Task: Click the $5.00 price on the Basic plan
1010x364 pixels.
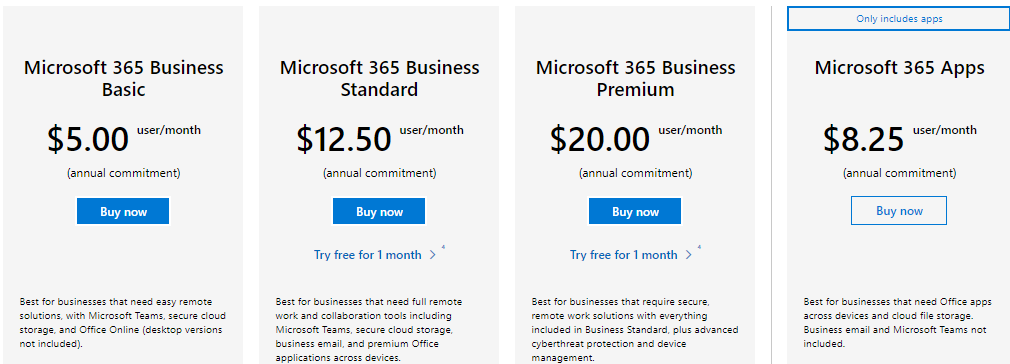Action: 88,139
